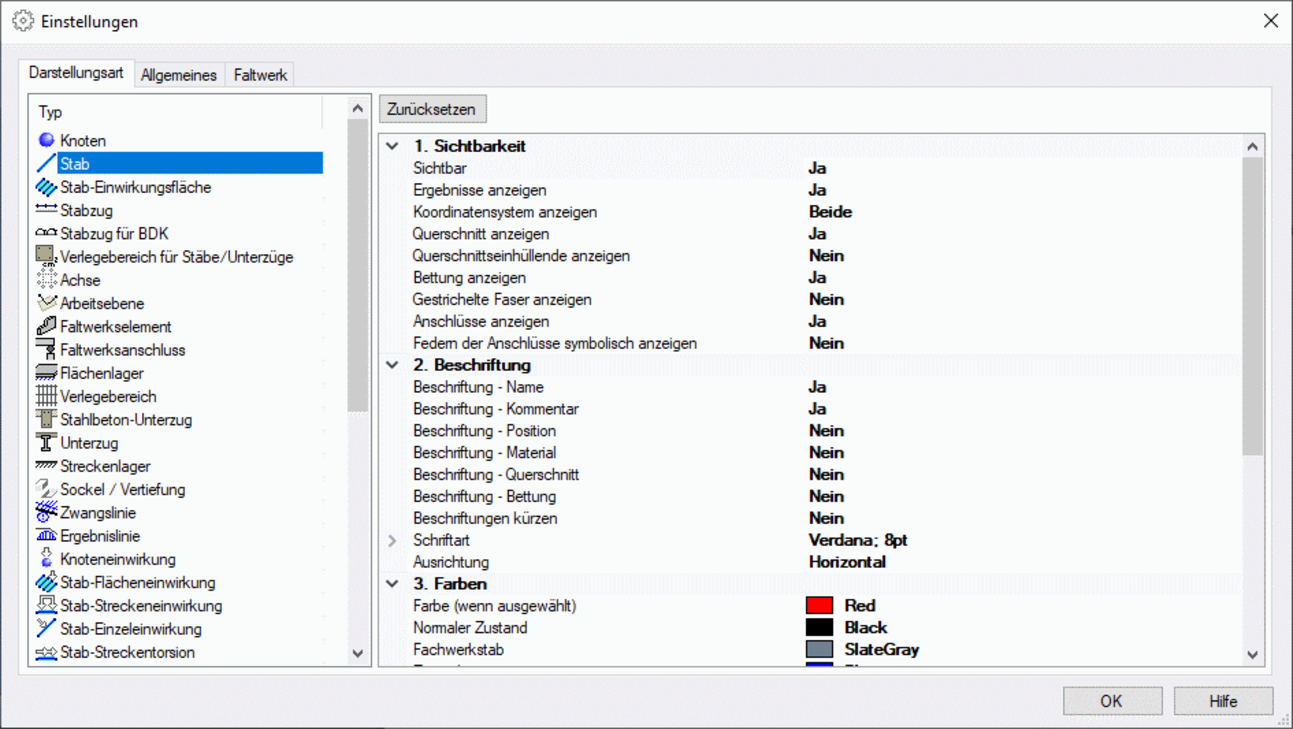Click the Knoten sphere icon

point(46,141)
